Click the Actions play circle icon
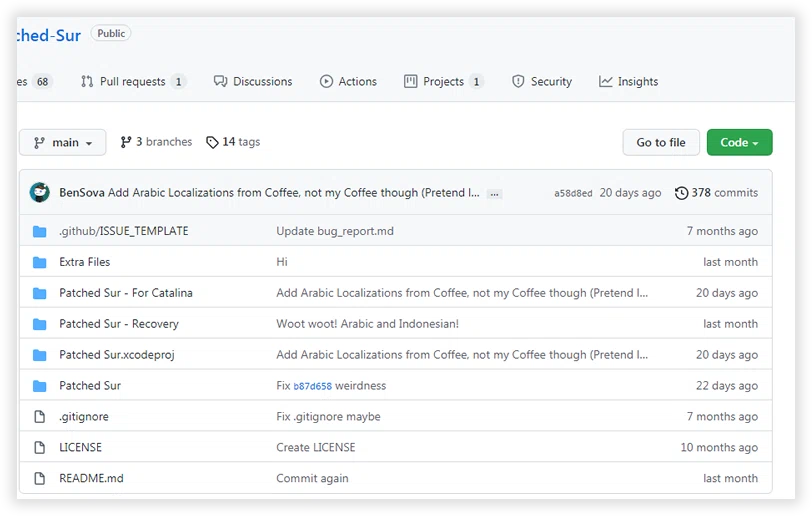 (x=326, y=81)
